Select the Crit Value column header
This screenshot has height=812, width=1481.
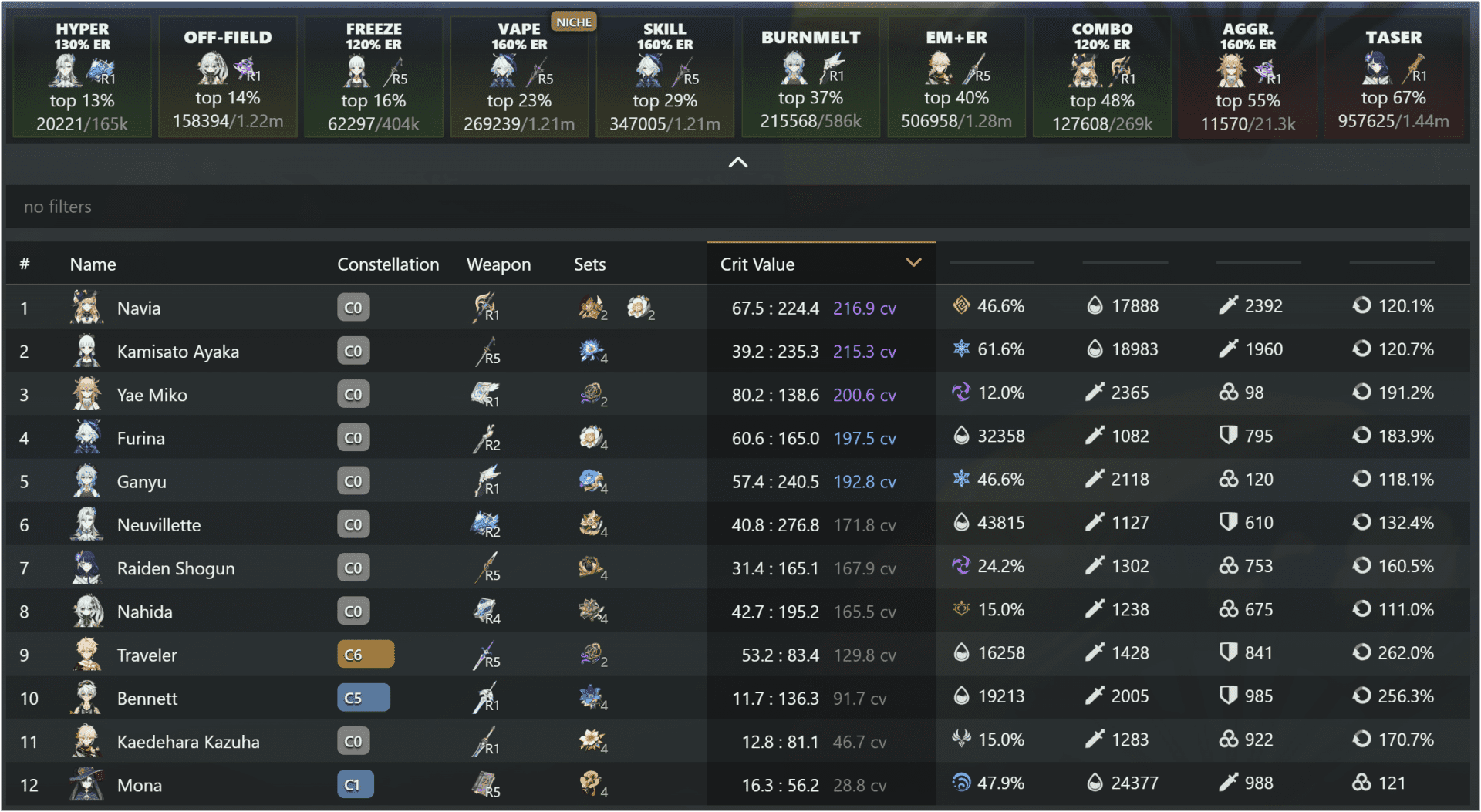[x=821, y=264]
